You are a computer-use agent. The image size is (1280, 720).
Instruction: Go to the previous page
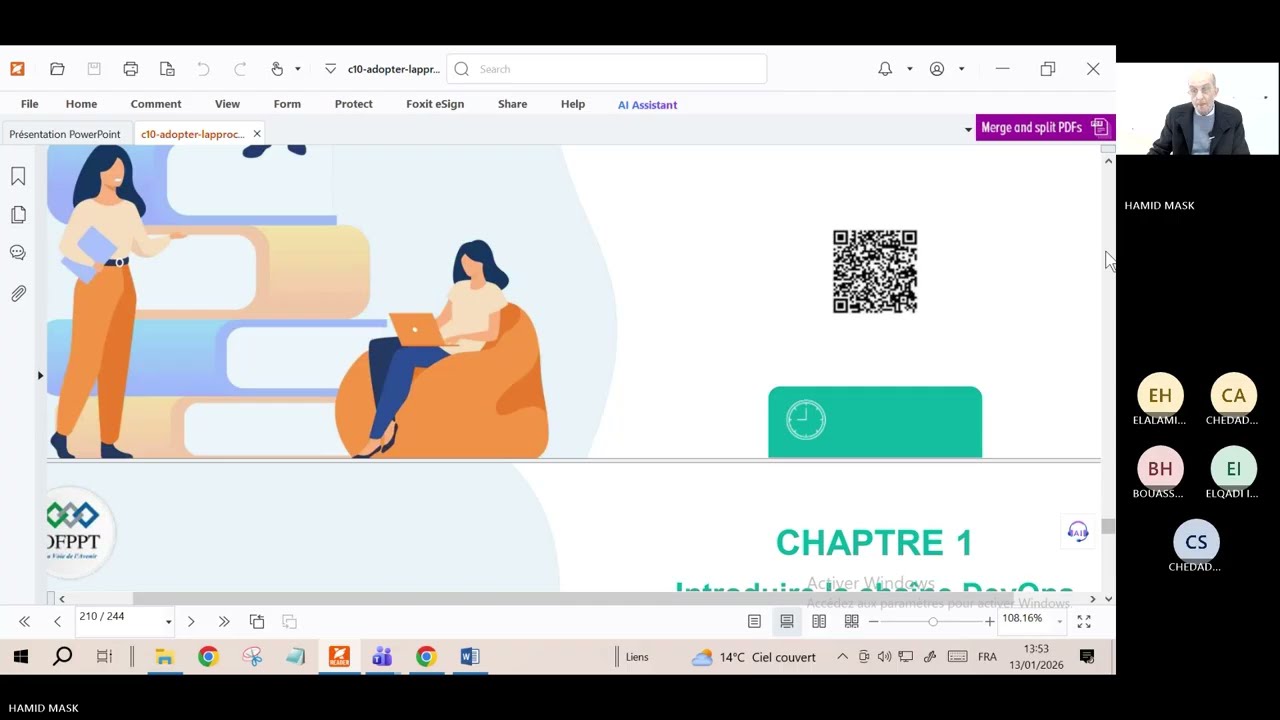57,621
